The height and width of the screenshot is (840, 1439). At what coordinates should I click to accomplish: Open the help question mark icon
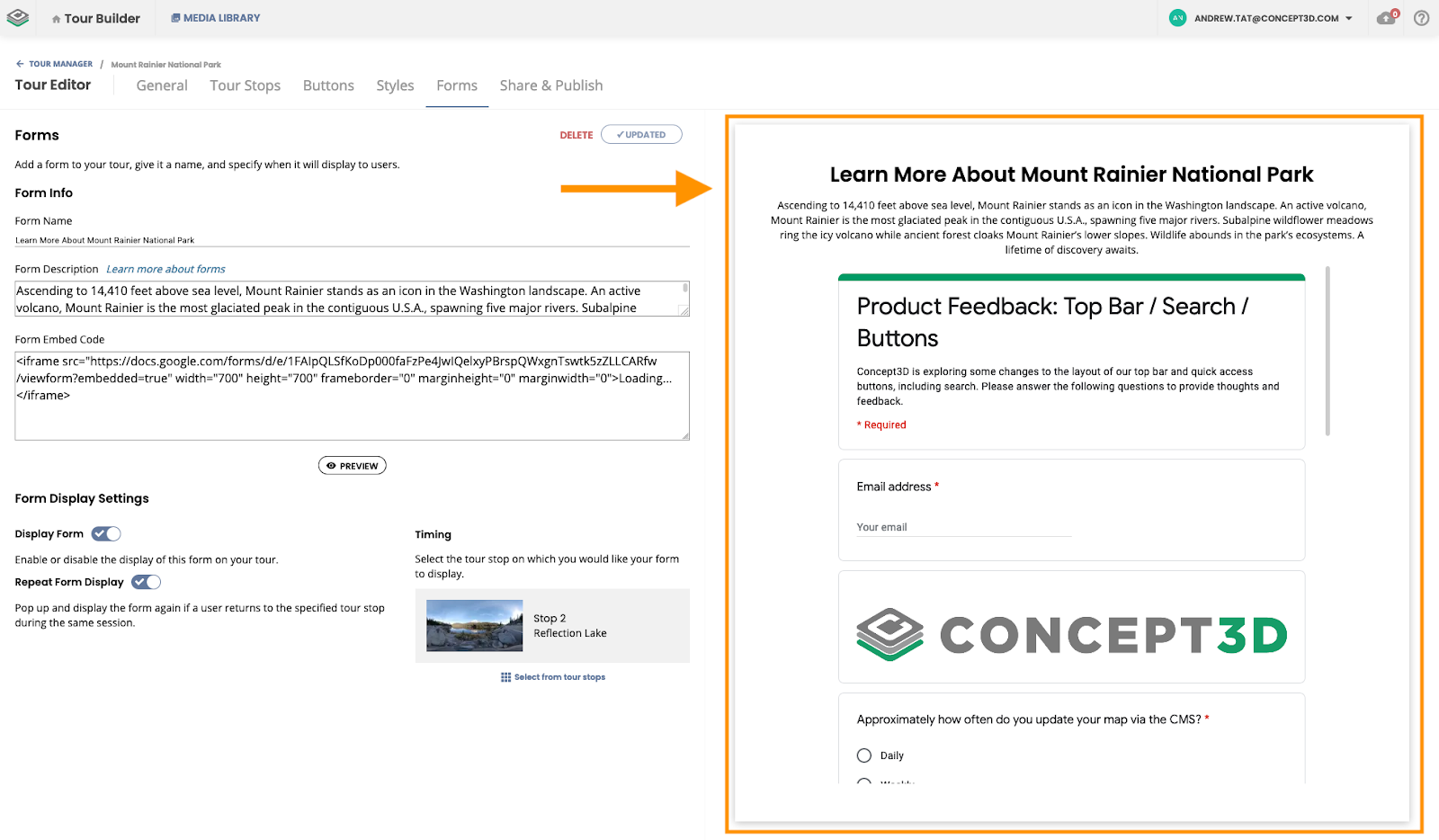click(1421, 18)
